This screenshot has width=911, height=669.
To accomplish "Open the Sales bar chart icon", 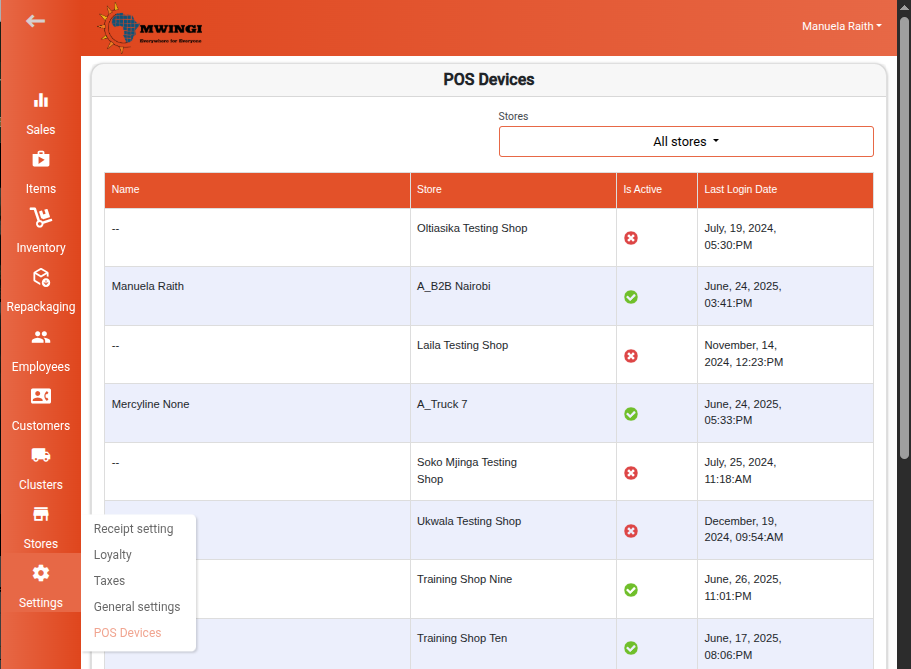I will [41, 101].
